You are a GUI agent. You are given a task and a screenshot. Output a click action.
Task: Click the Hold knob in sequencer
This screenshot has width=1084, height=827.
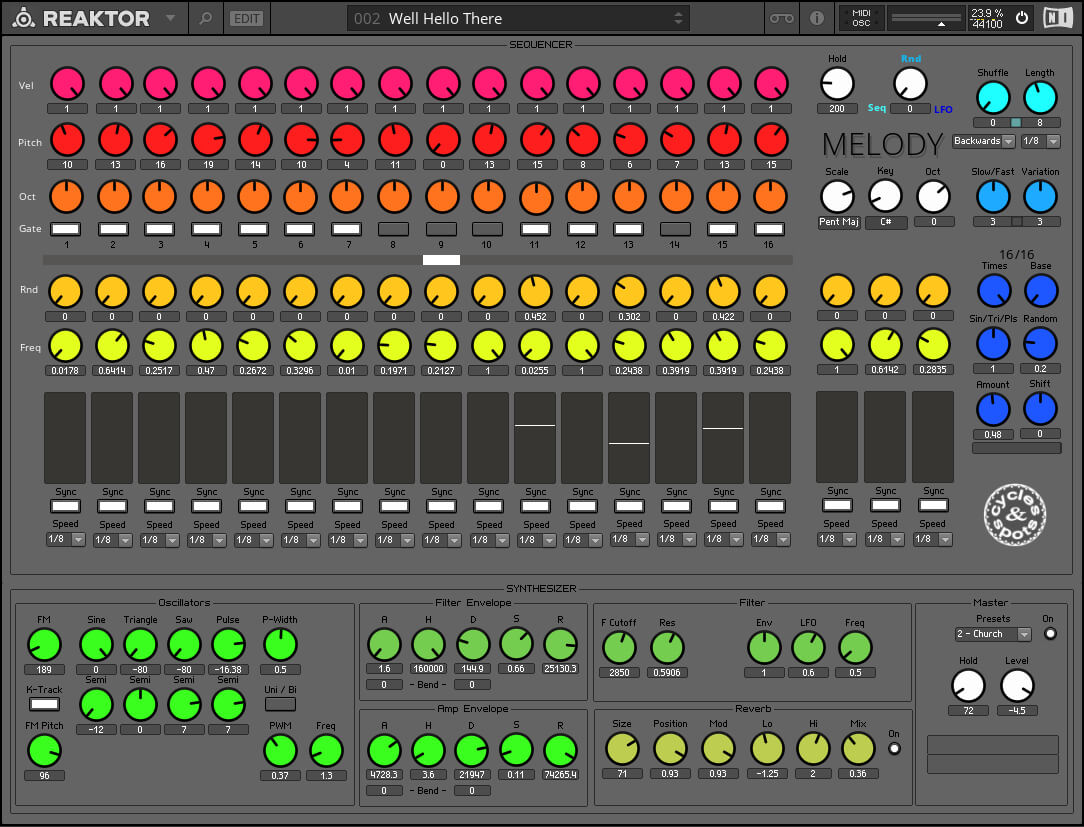pyautogui.click(x=837, y=84)
